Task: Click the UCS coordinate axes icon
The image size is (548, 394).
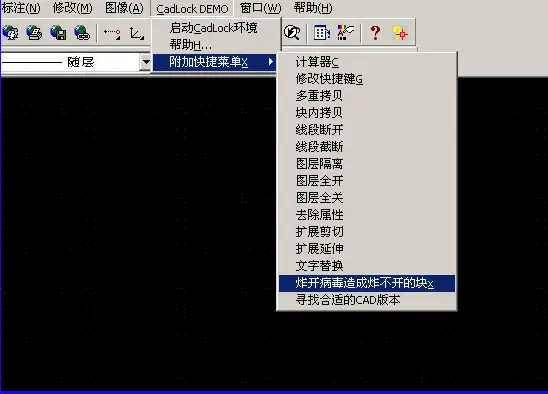Action: point(137,33)
